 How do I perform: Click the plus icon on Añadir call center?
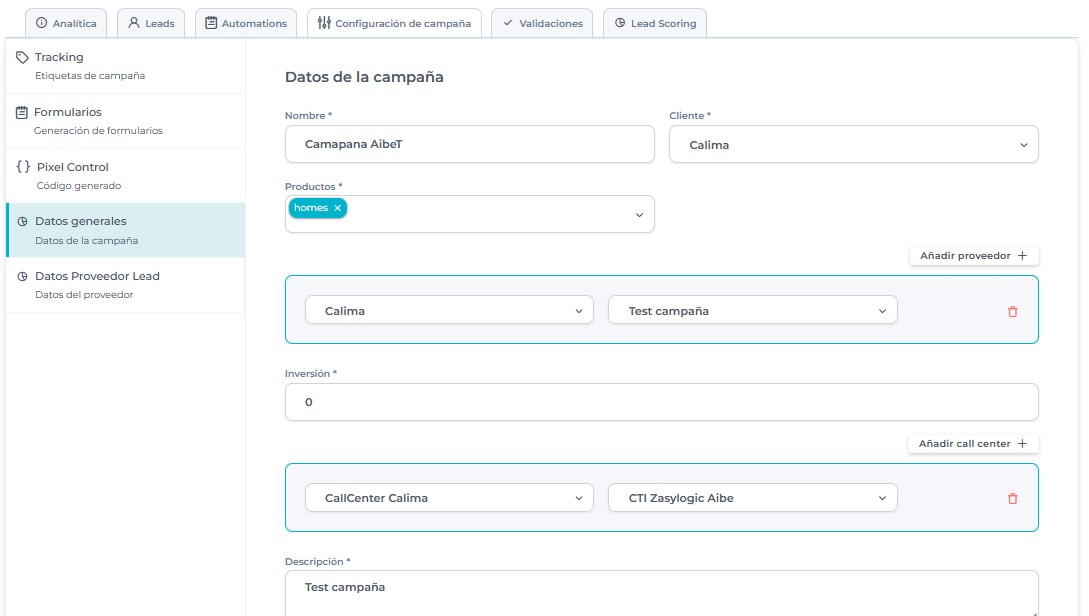[1022, 443]
